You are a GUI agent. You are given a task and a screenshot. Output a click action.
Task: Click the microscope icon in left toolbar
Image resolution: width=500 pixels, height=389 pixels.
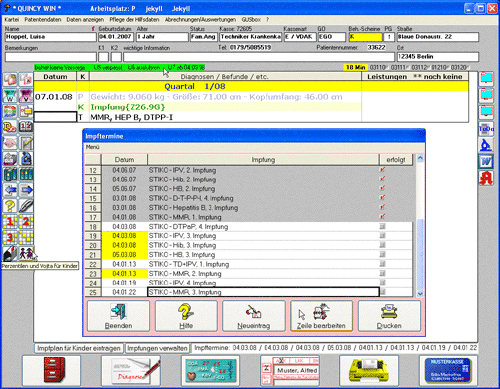(x=26, y=159)
